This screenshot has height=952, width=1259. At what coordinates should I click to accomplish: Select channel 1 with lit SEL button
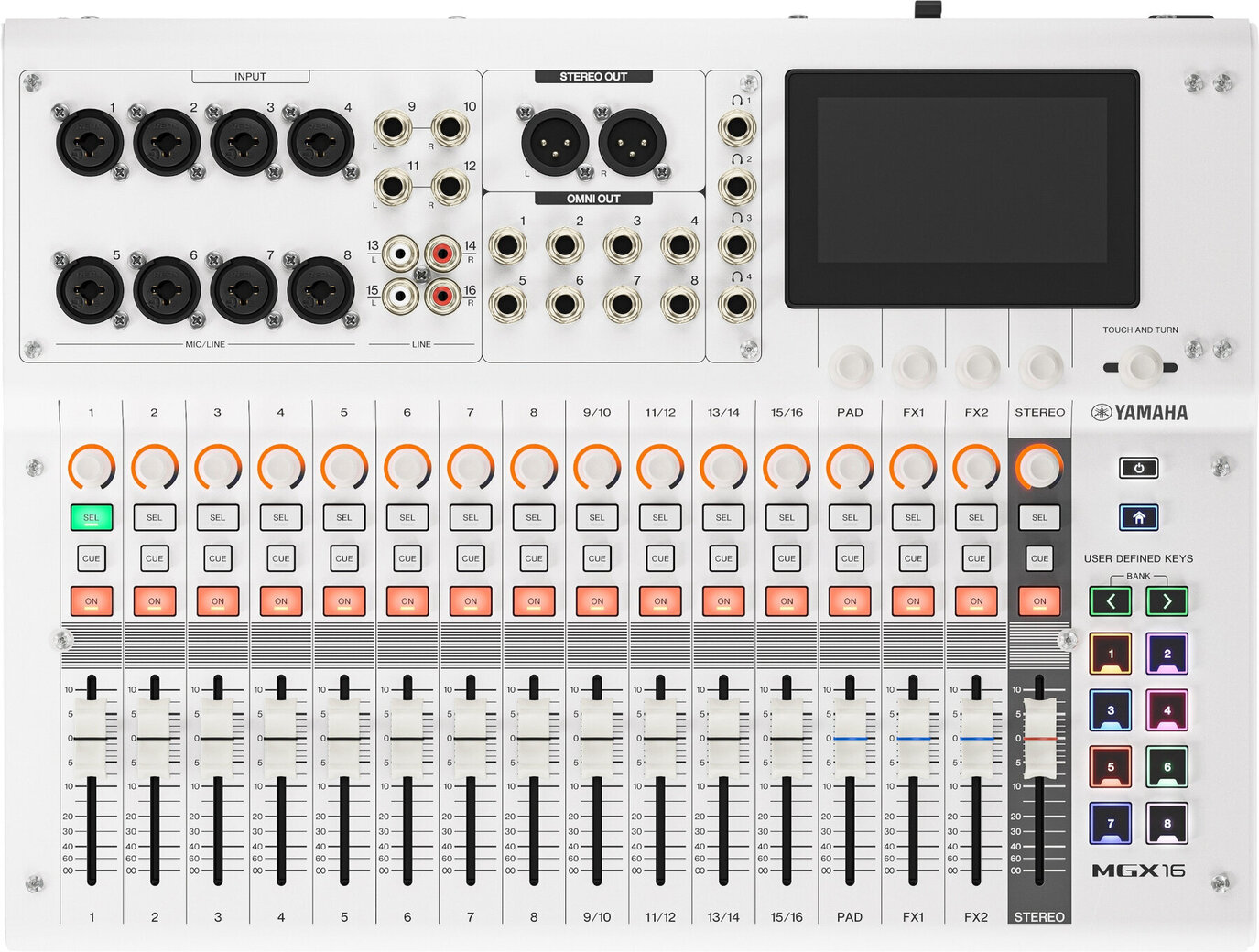[x=92, y=517]
